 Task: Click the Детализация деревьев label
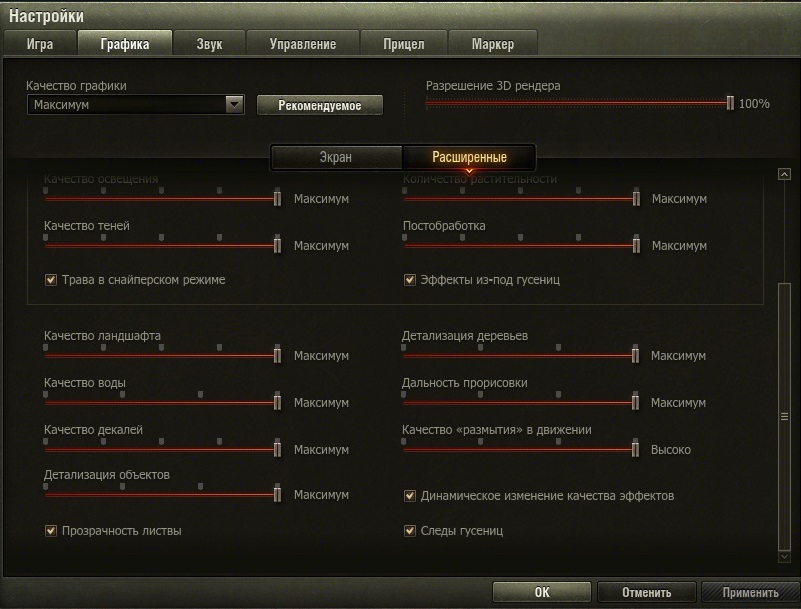pyautogui.click(x=465, y=336)
